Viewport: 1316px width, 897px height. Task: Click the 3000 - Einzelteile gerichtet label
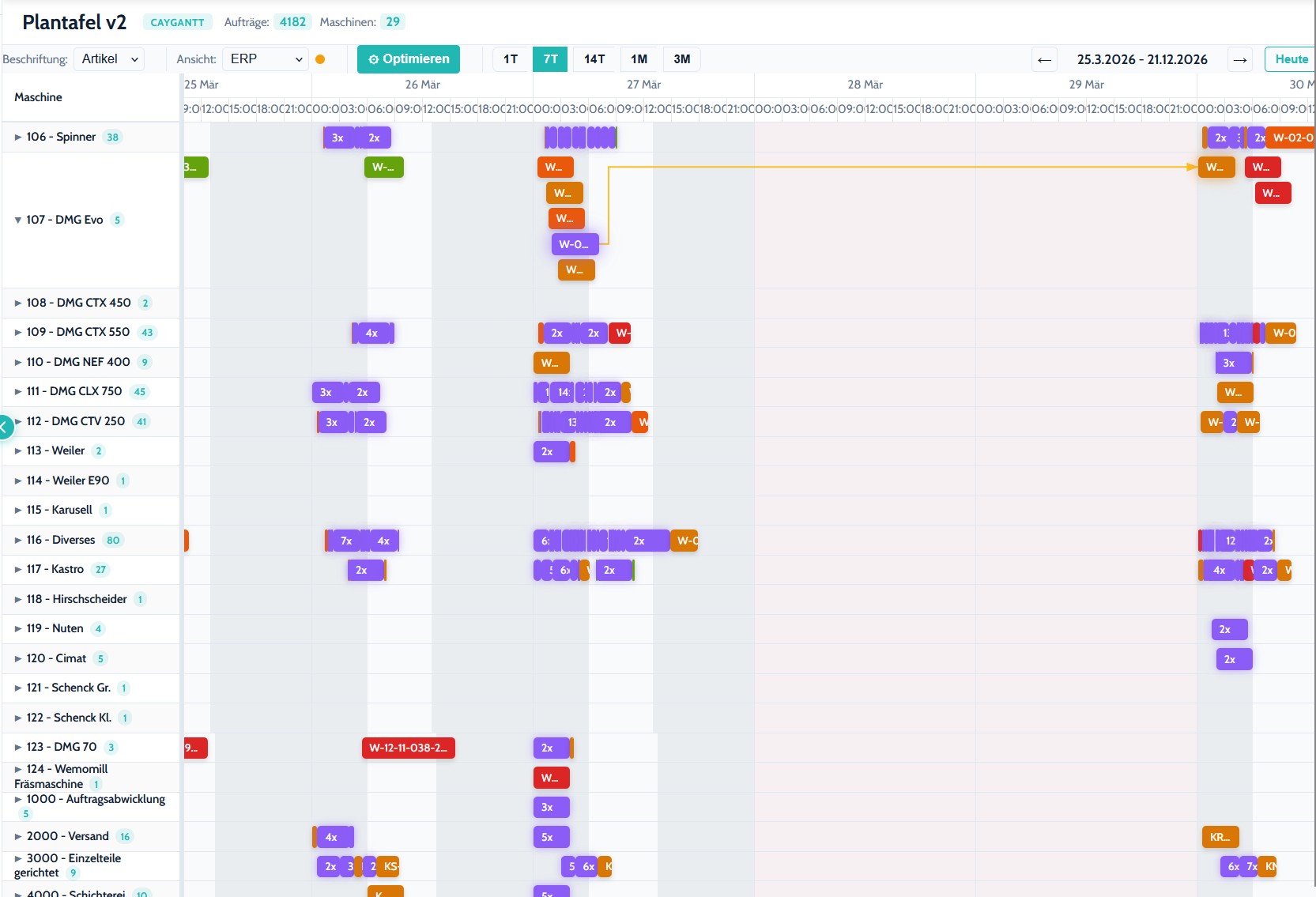tap(68, 865)
